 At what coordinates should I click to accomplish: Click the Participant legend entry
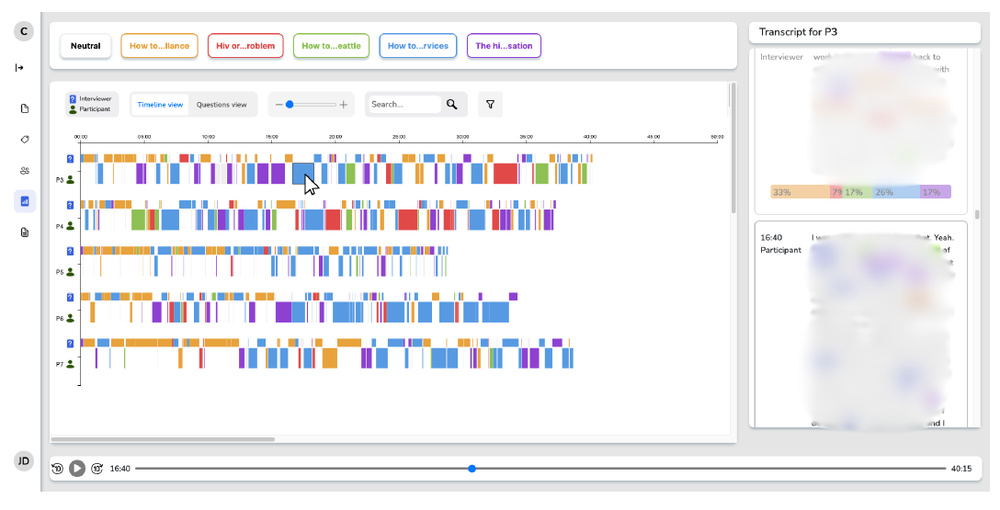91,109
